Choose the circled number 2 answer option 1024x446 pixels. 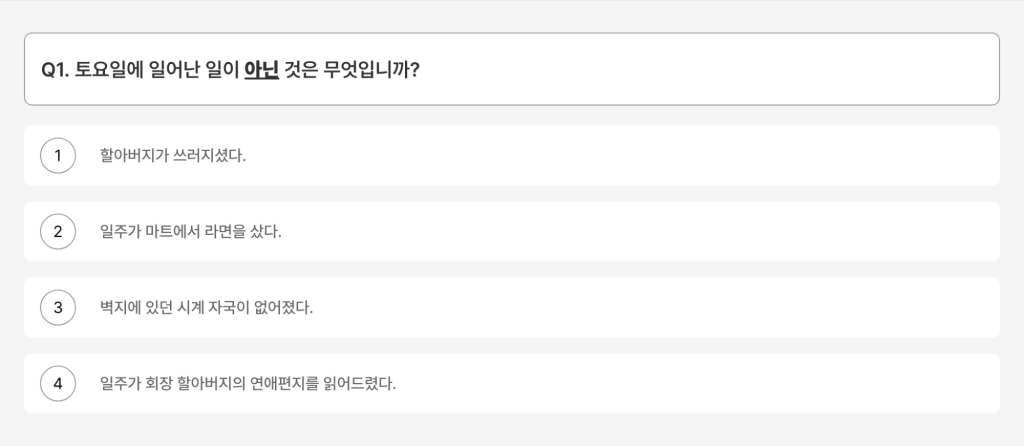pyautogui.click(x=58, y=231)
